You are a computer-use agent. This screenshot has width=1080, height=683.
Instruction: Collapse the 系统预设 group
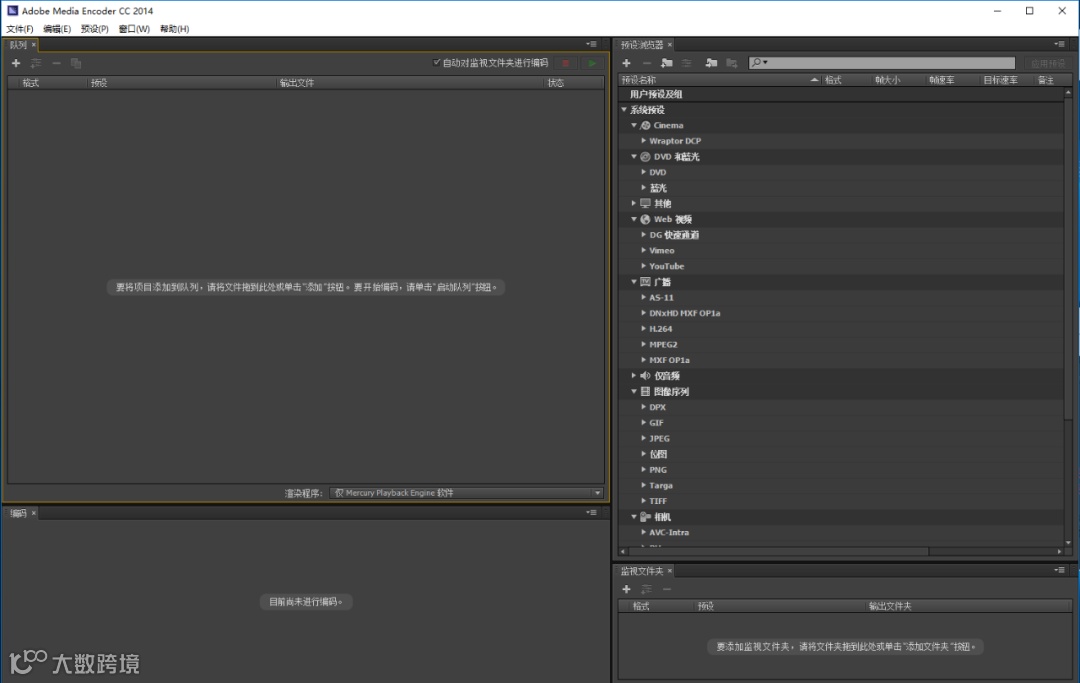click(x=624, y=109)
